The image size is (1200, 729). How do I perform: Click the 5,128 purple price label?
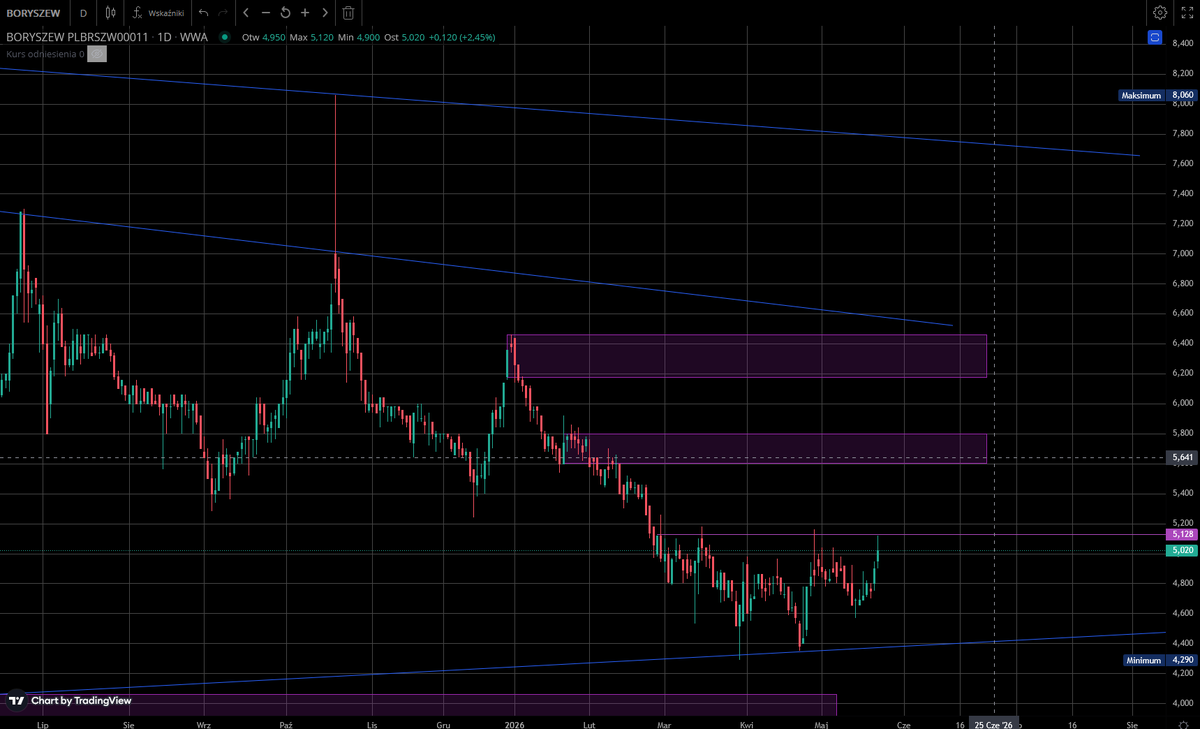[x=1182, y=535]
